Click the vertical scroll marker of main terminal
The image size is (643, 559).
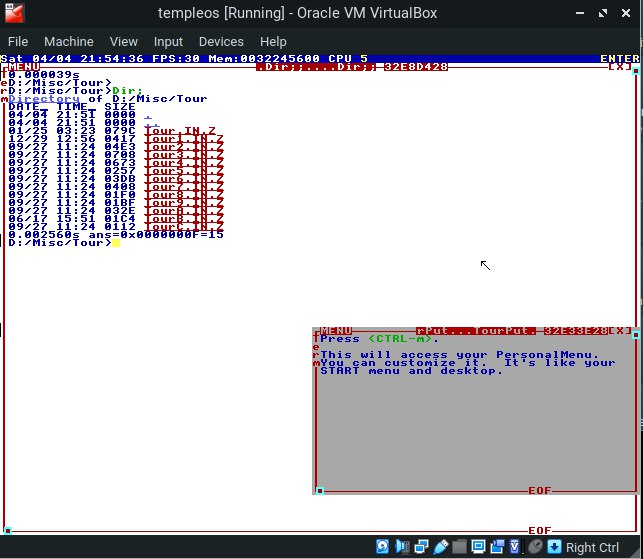point(636,71)
